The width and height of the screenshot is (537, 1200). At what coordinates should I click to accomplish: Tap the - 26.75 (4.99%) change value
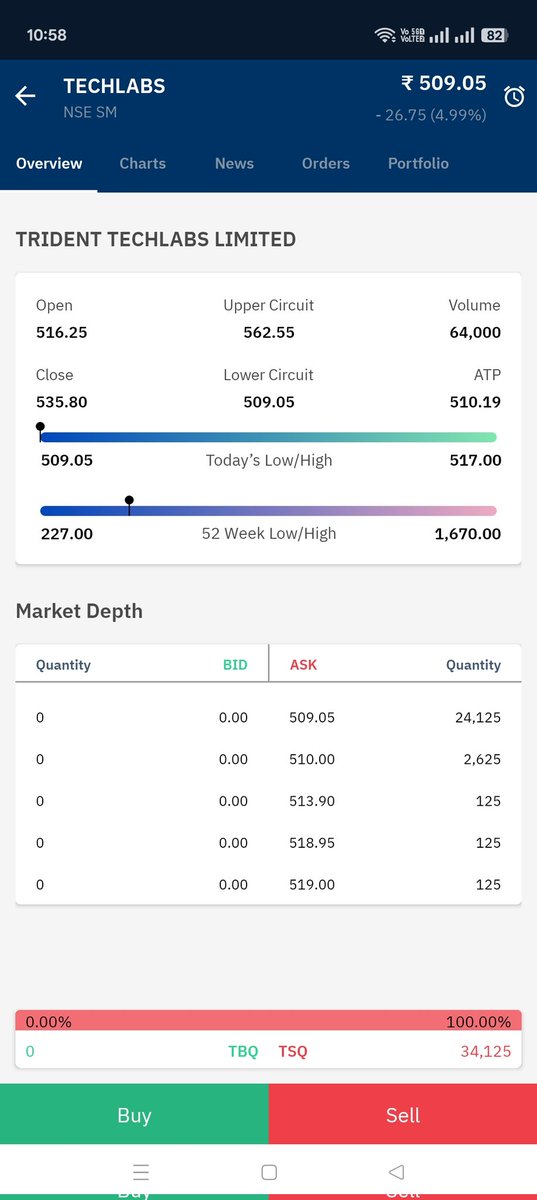click(x=431, y=115)
